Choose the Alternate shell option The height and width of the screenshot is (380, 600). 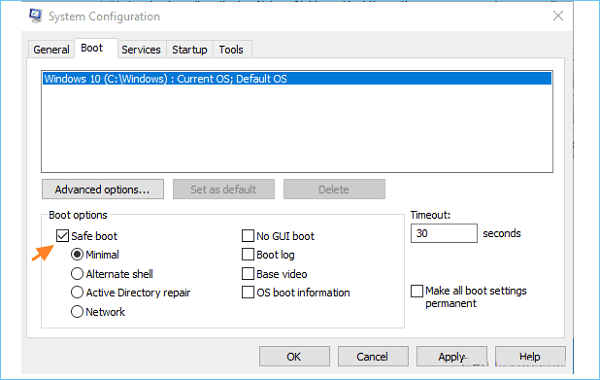pyautogui.click(x=77, y=274)
